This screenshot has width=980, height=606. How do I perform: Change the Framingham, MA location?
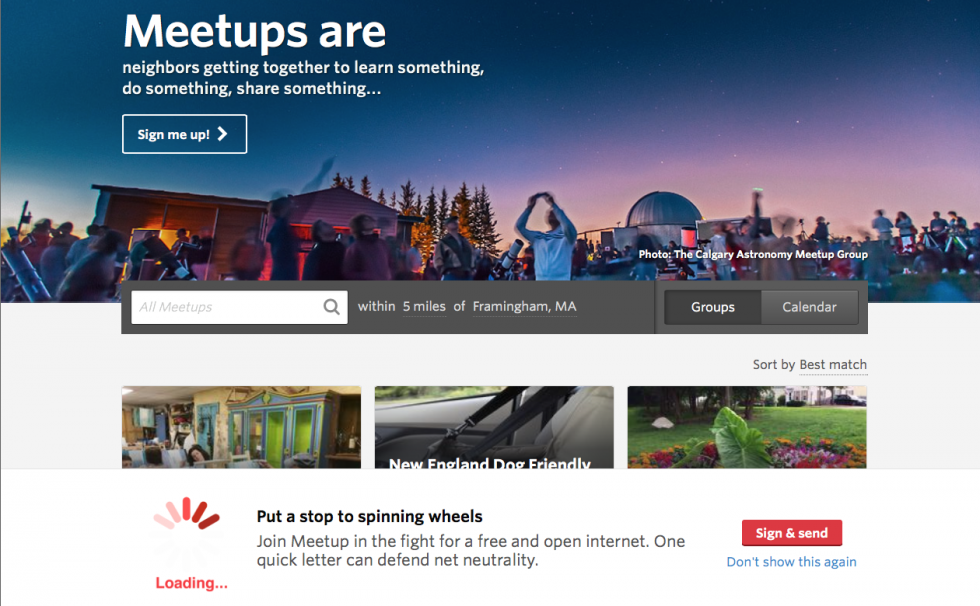pyautogui.click(x=524, y=307)
